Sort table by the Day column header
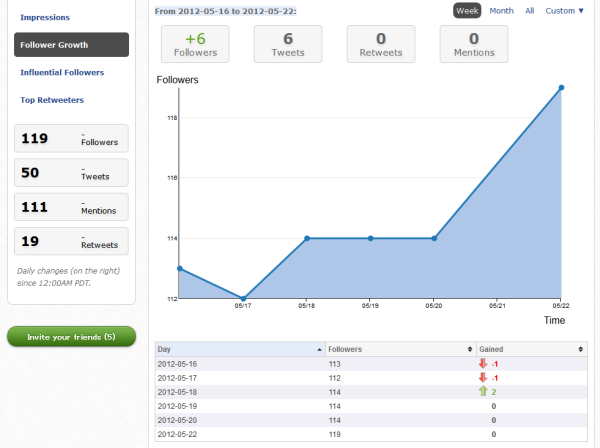600x448 pixels. [x=240, y=349]
